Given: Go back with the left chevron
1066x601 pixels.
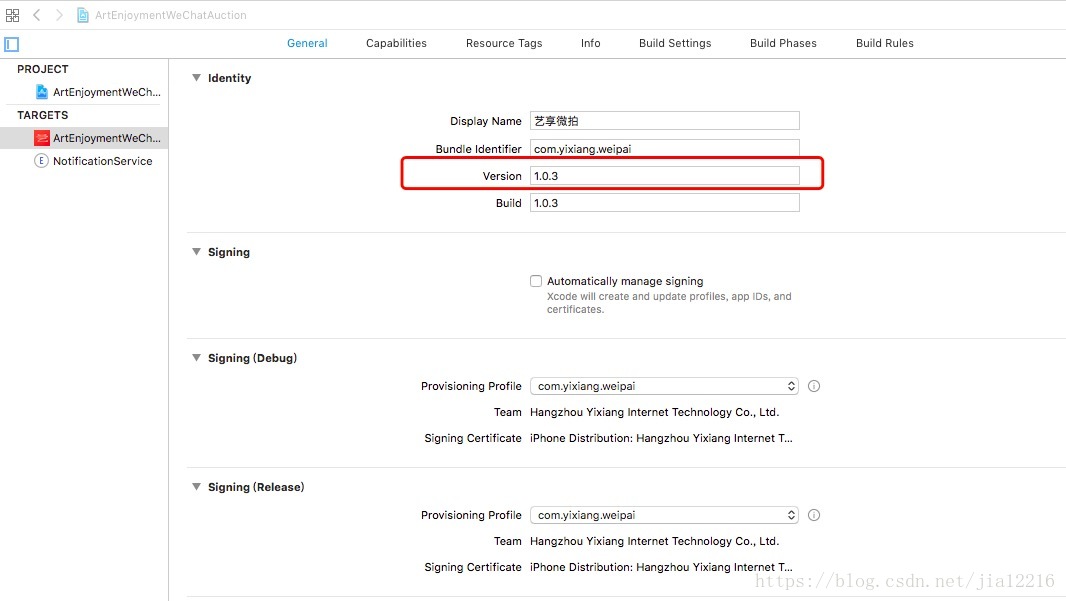Looking at the screenshot, I should coord(37,15).
